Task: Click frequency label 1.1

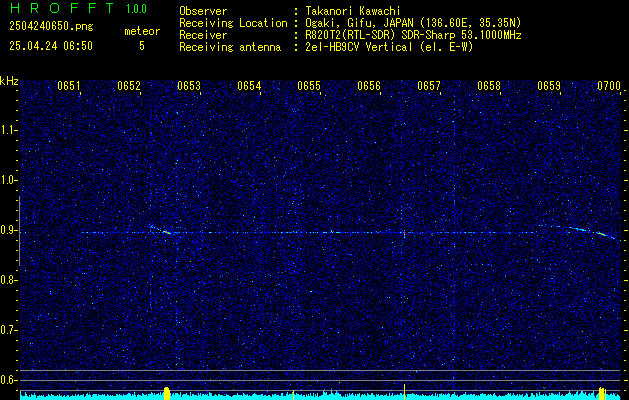Action: tap(8, 130)
